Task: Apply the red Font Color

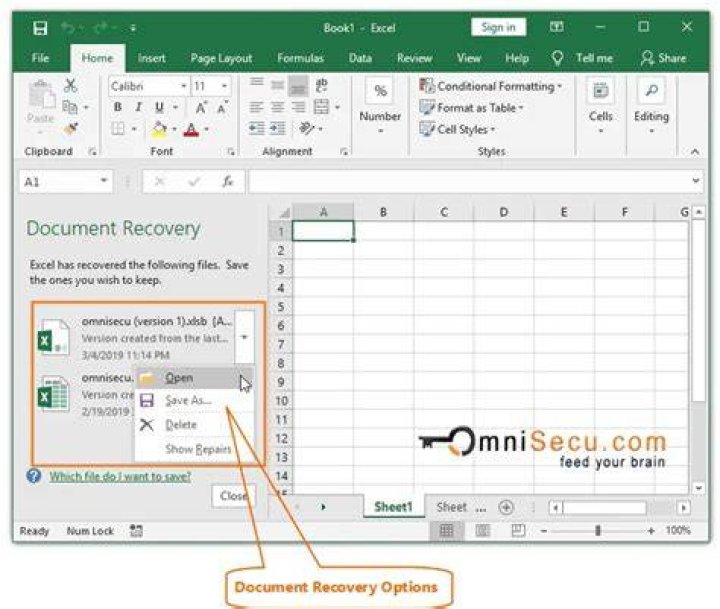Action: pyautogui.click(x=191, y=130)
